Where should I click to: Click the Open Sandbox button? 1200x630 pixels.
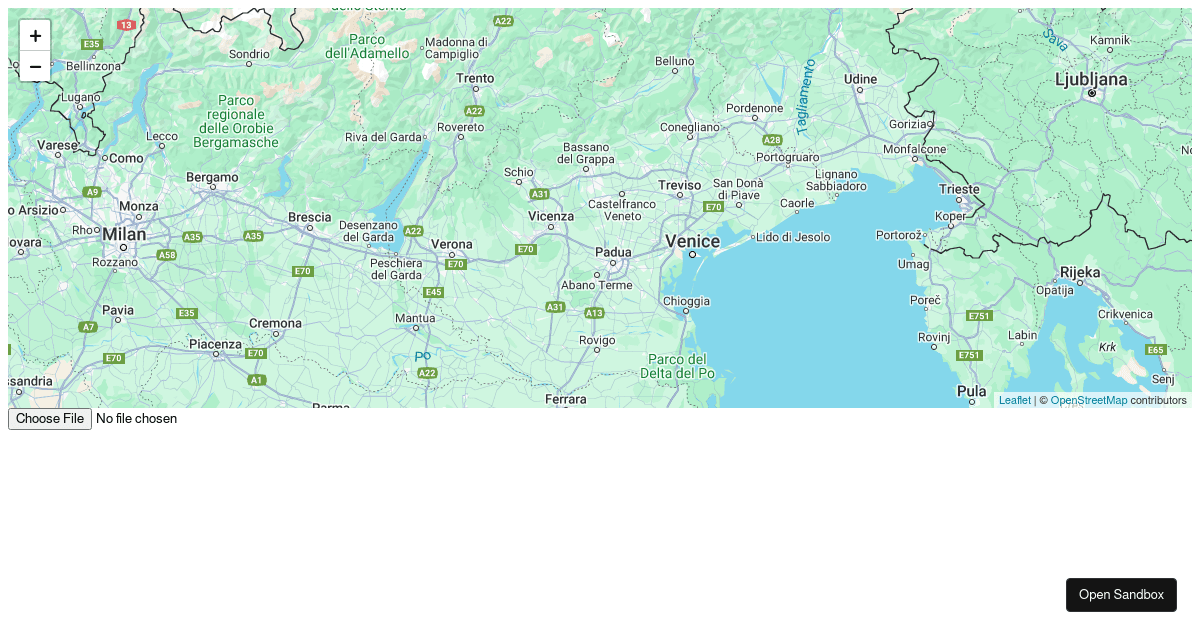coord(1121,595)
